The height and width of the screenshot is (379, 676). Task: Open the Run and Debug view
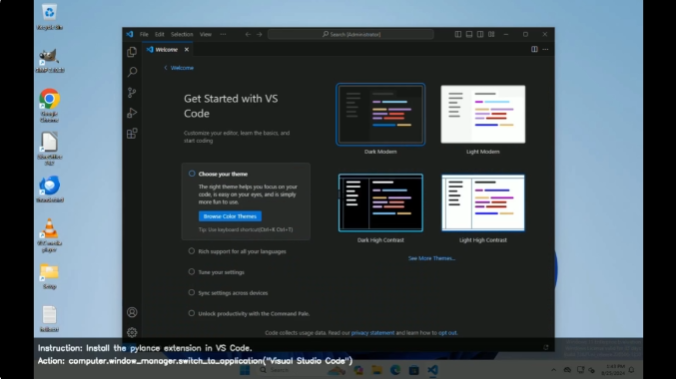(132, 113)
